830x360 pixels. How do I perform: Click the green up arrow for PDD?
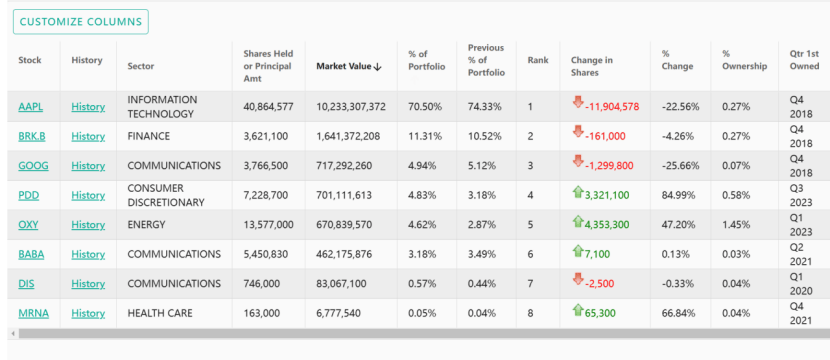pos(578,191)
